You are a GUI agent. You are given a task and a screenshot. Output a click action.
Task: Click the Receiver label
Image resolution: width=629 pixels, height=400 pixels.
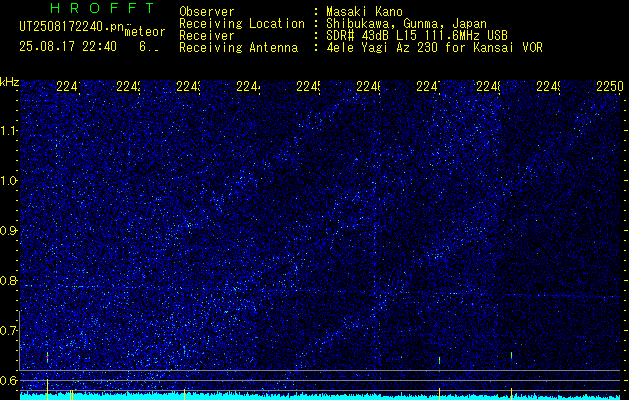point(207,36)
